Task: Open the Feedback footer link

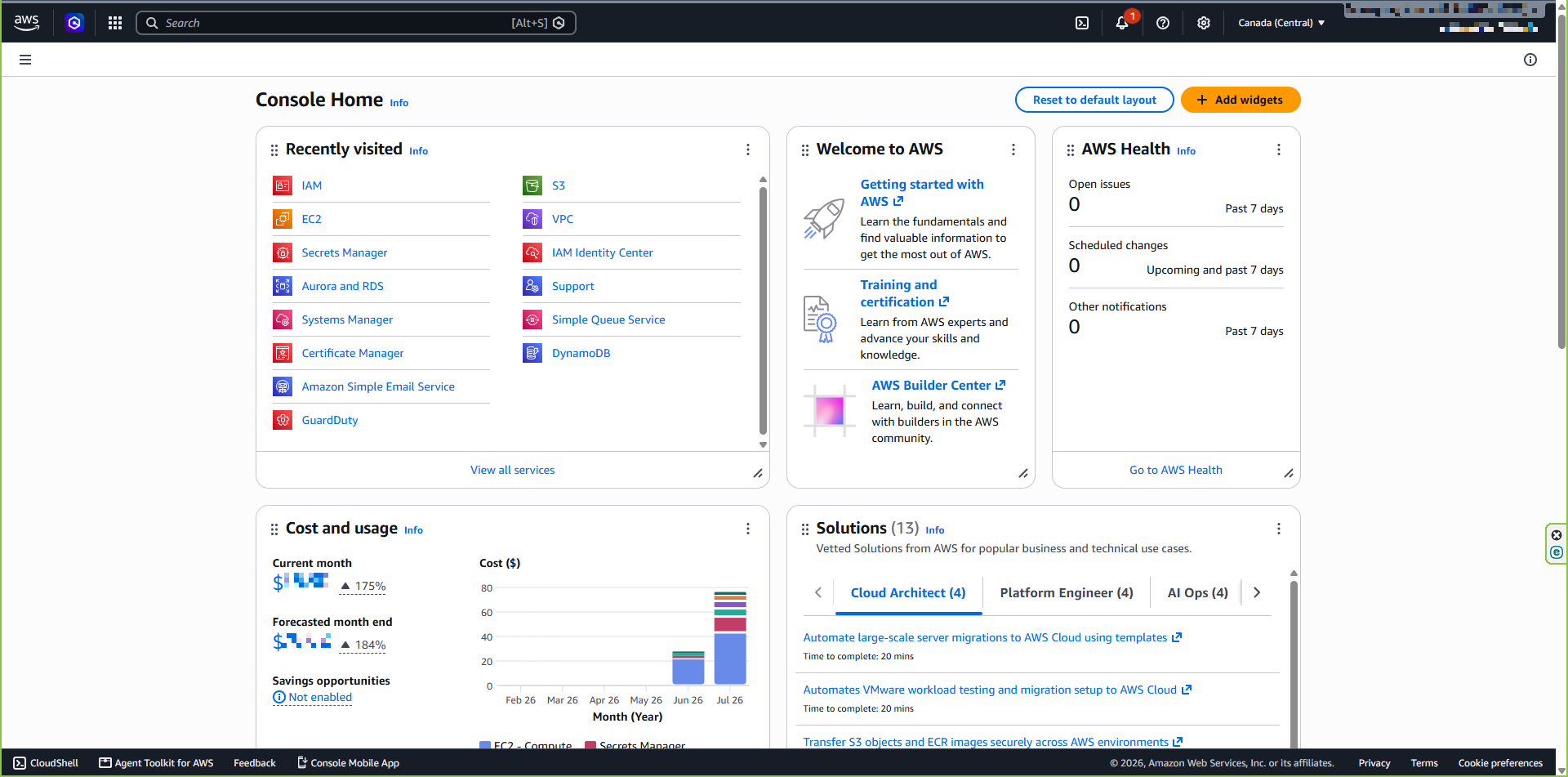Action: [255, 763]
